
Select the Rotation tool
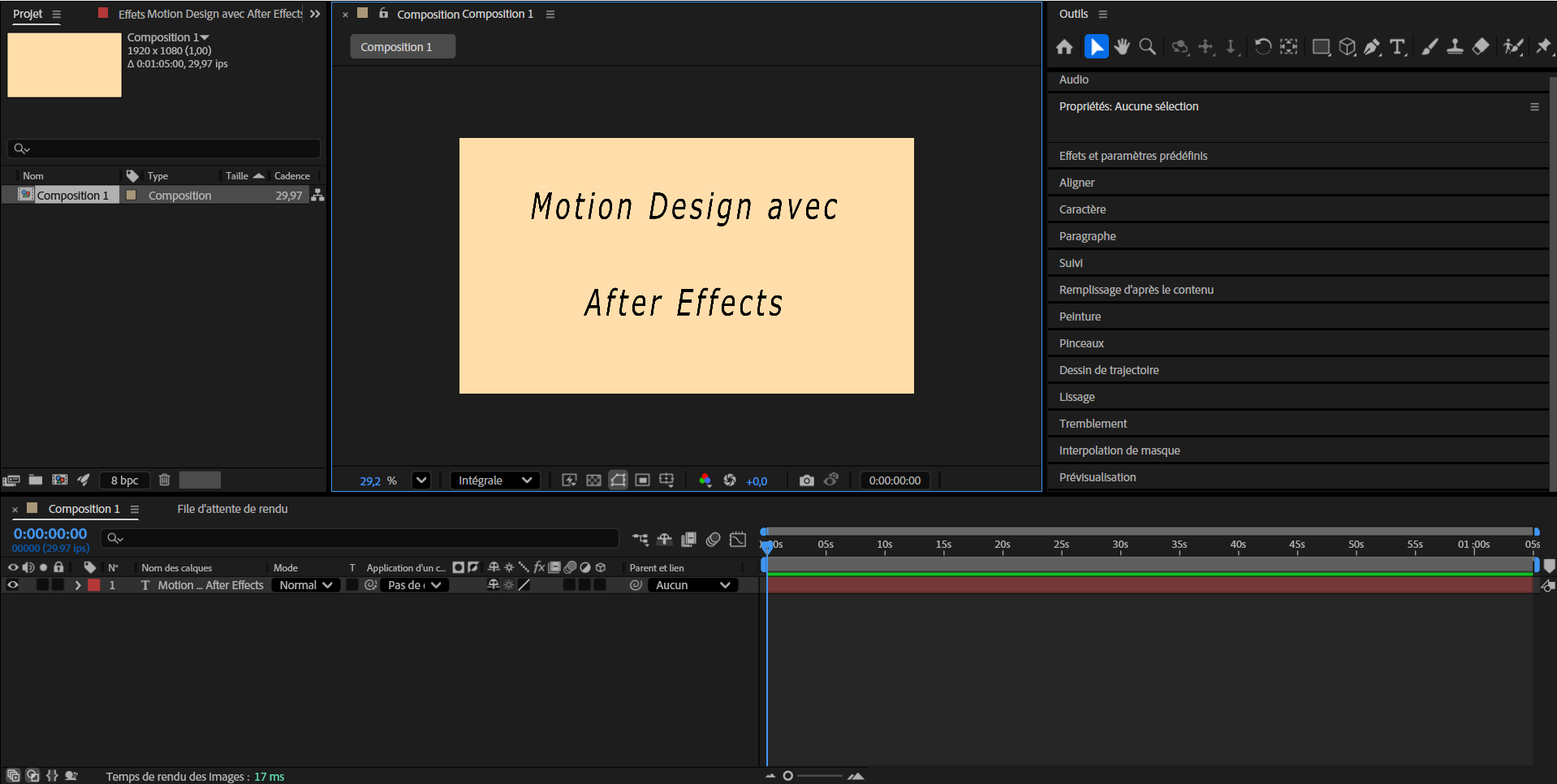point(1262,47)
